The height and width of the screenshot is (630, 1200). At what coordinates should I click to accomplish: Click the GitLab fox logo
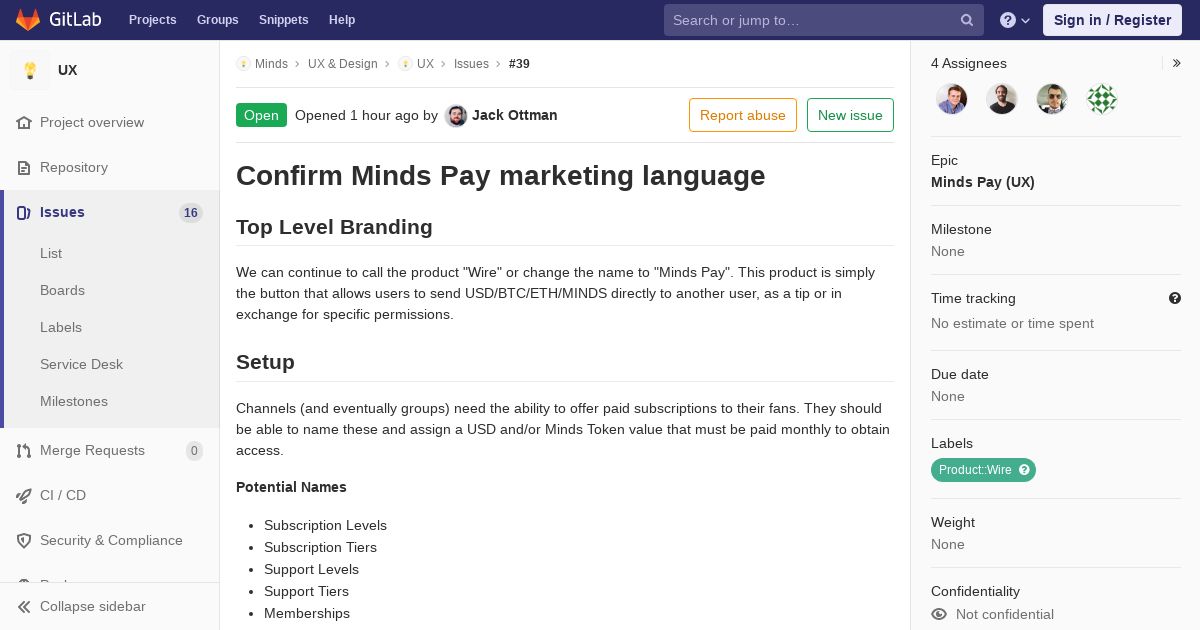28,19
